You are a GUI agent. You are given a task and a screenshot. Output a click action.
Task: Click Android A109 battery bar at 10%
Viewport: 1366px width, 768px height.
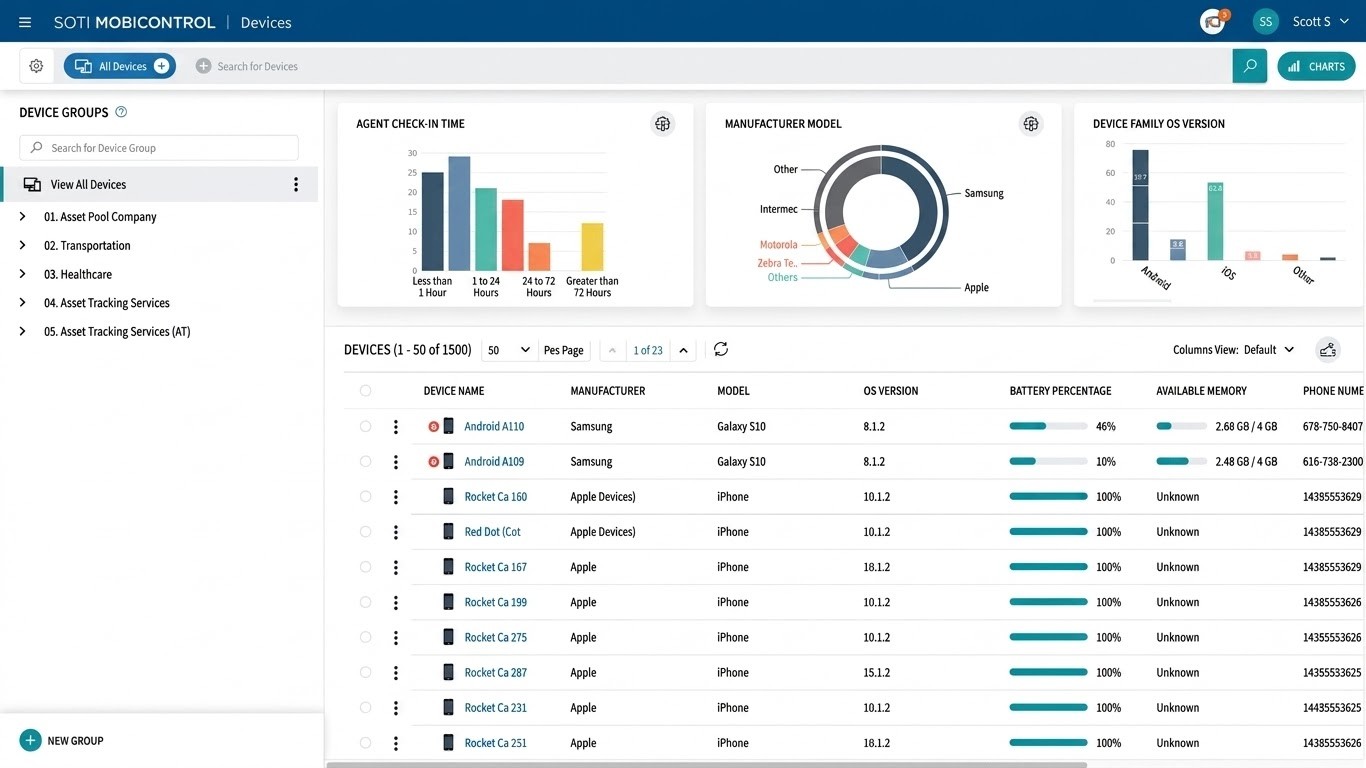(1048, 462)
